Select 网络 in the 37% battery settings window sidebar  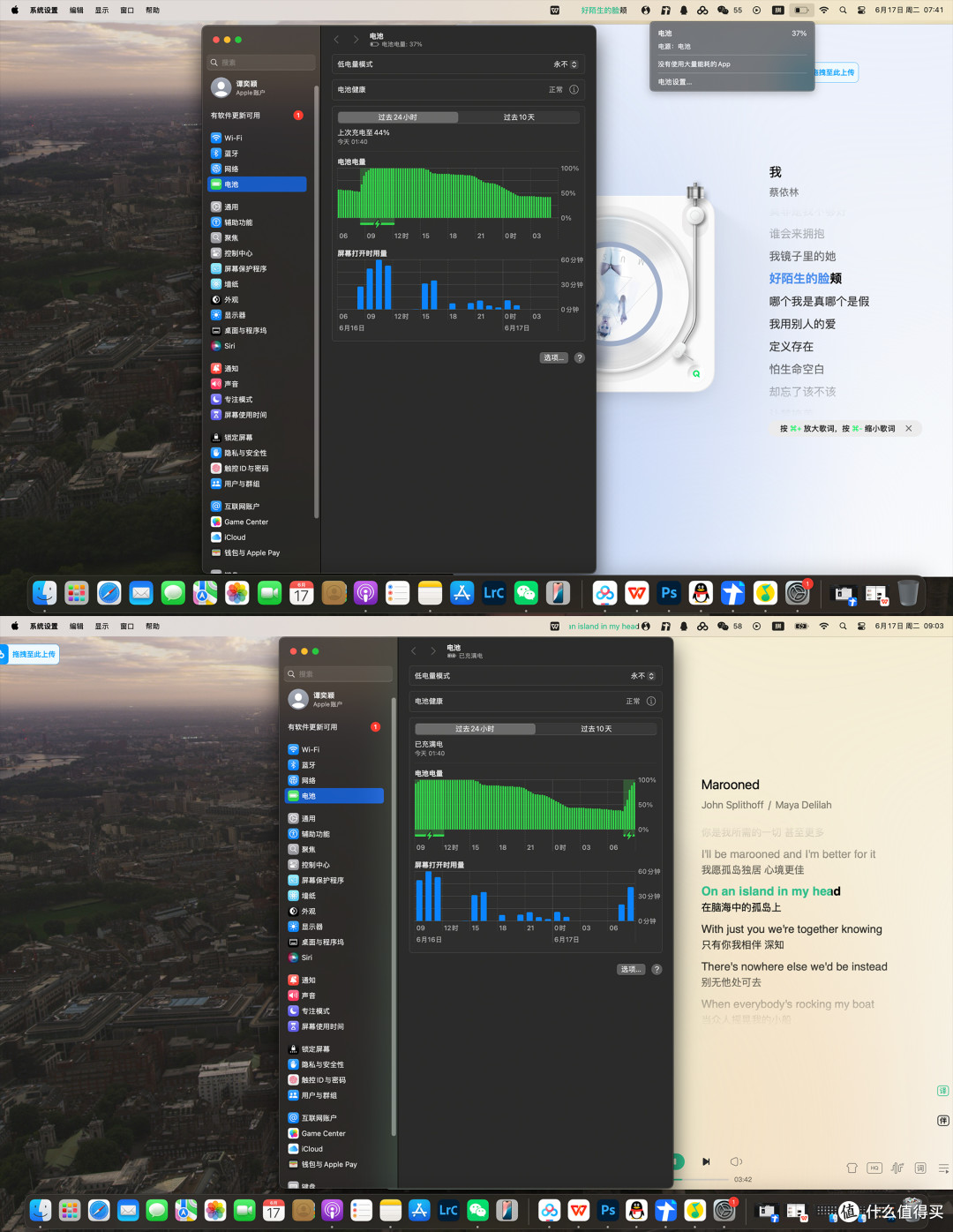257,169
